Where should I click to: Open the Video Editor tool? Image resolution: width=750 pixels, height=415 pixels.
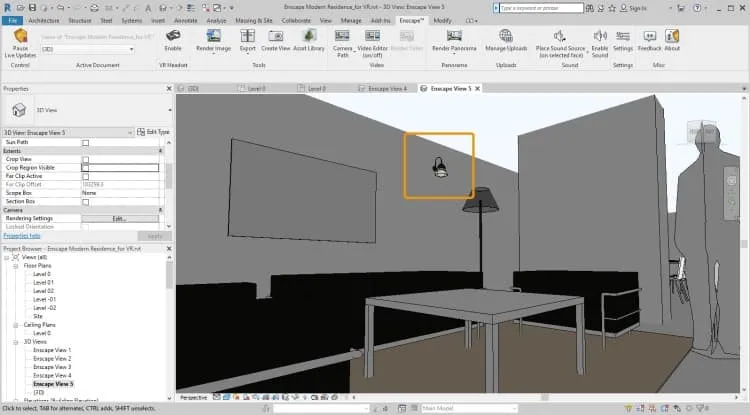point(372,36)
